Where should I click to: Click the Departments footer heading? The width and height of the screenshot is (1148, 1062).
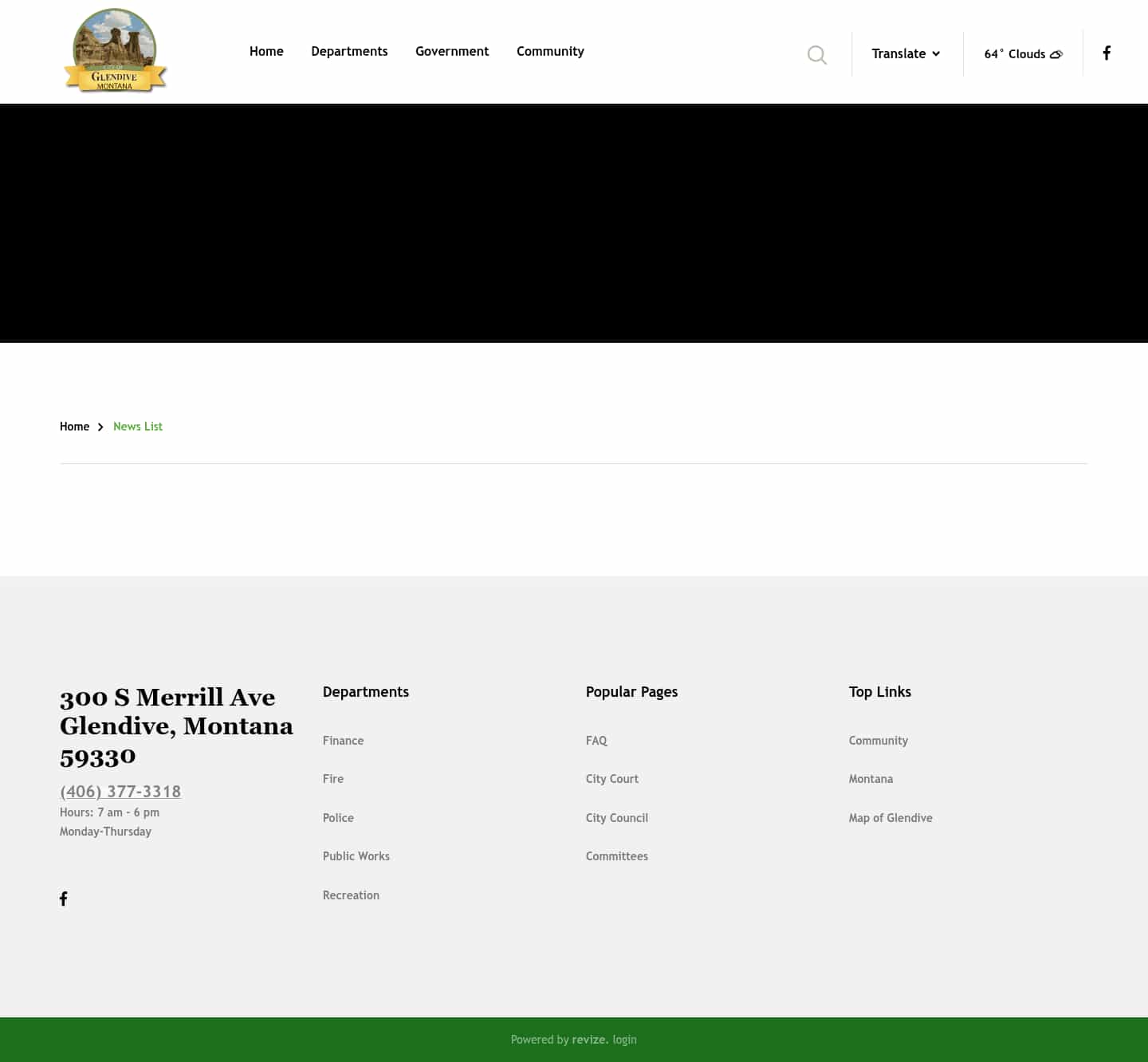366,692
